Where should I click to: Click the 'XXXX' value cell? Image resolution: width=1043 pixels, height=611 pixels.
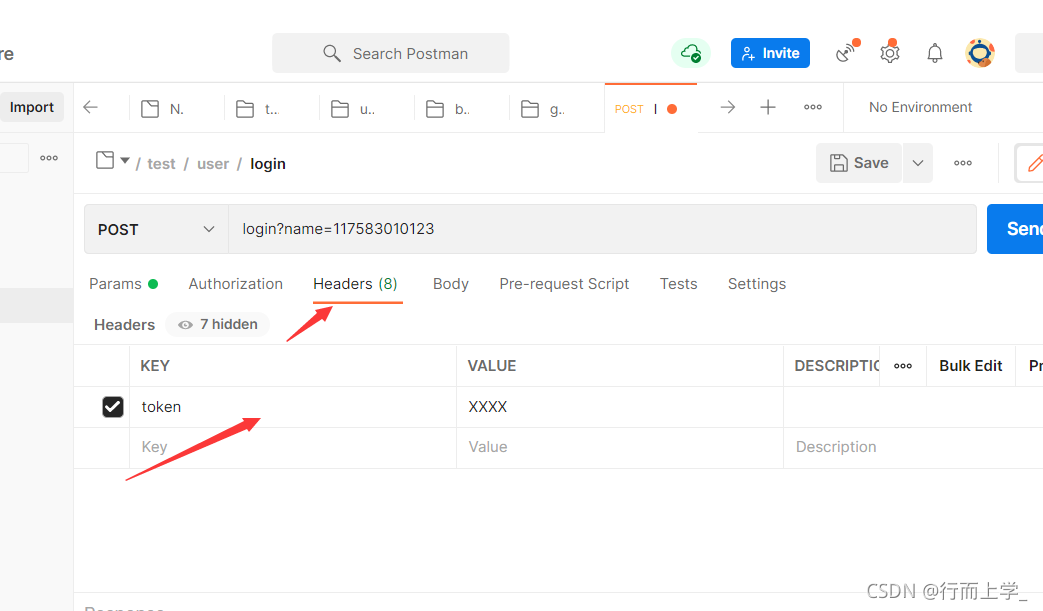[x=620, y=407]
